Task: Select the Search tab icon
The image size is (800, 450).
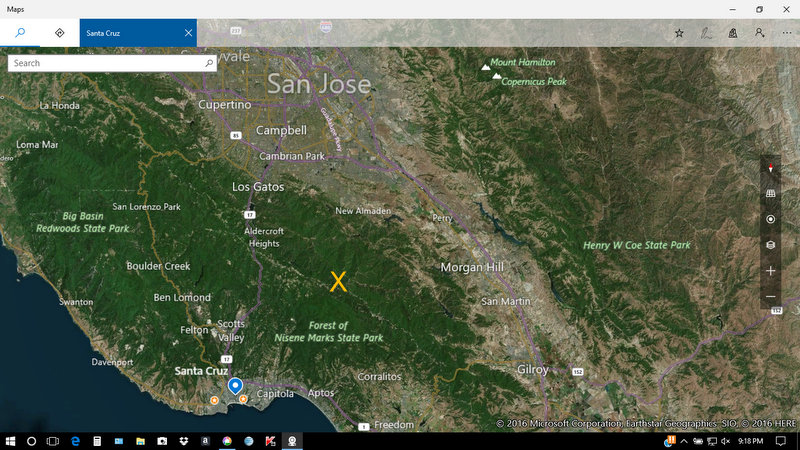Action: pos(20,32)
